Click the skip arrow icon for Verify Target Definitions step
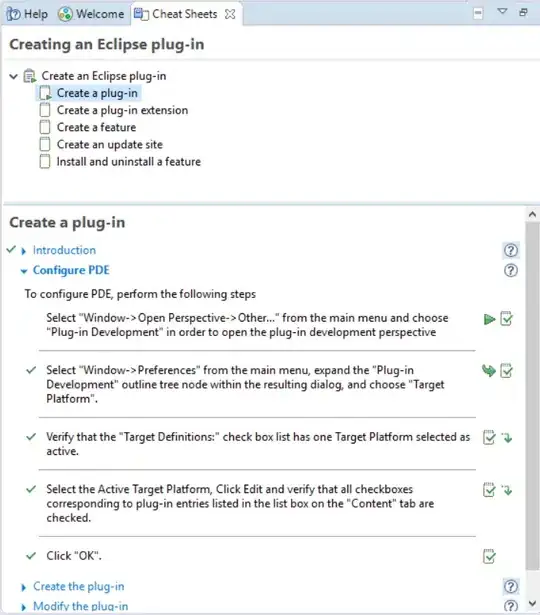 coord(507,437)
